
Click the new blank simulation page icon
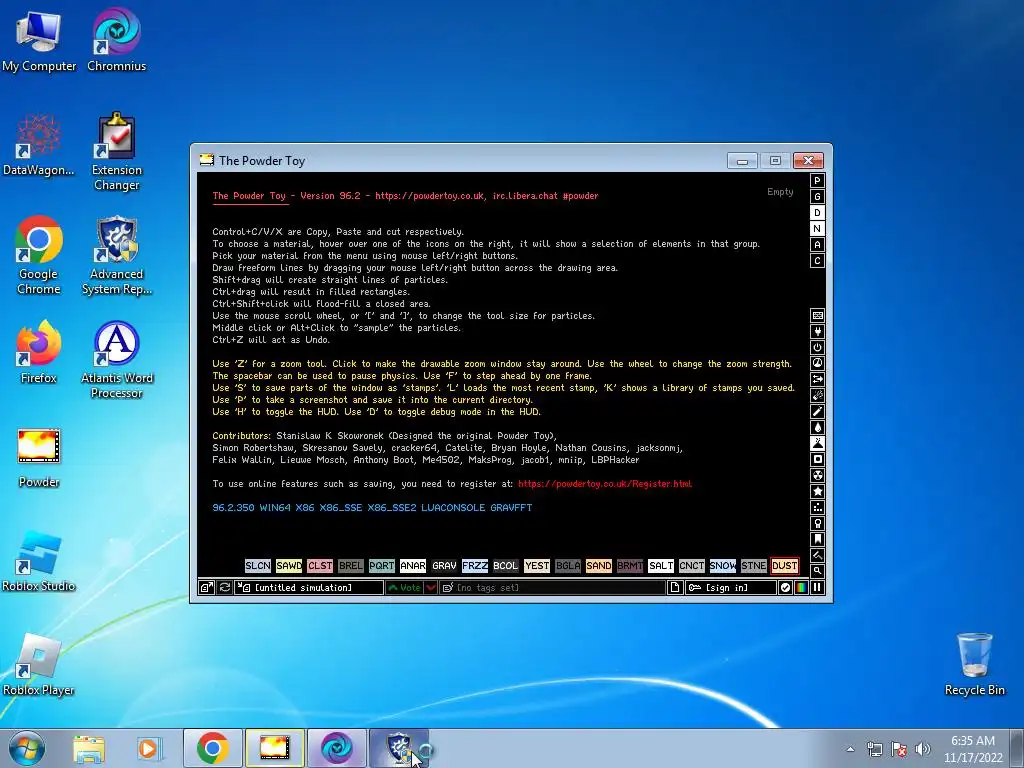click(675, 588)
